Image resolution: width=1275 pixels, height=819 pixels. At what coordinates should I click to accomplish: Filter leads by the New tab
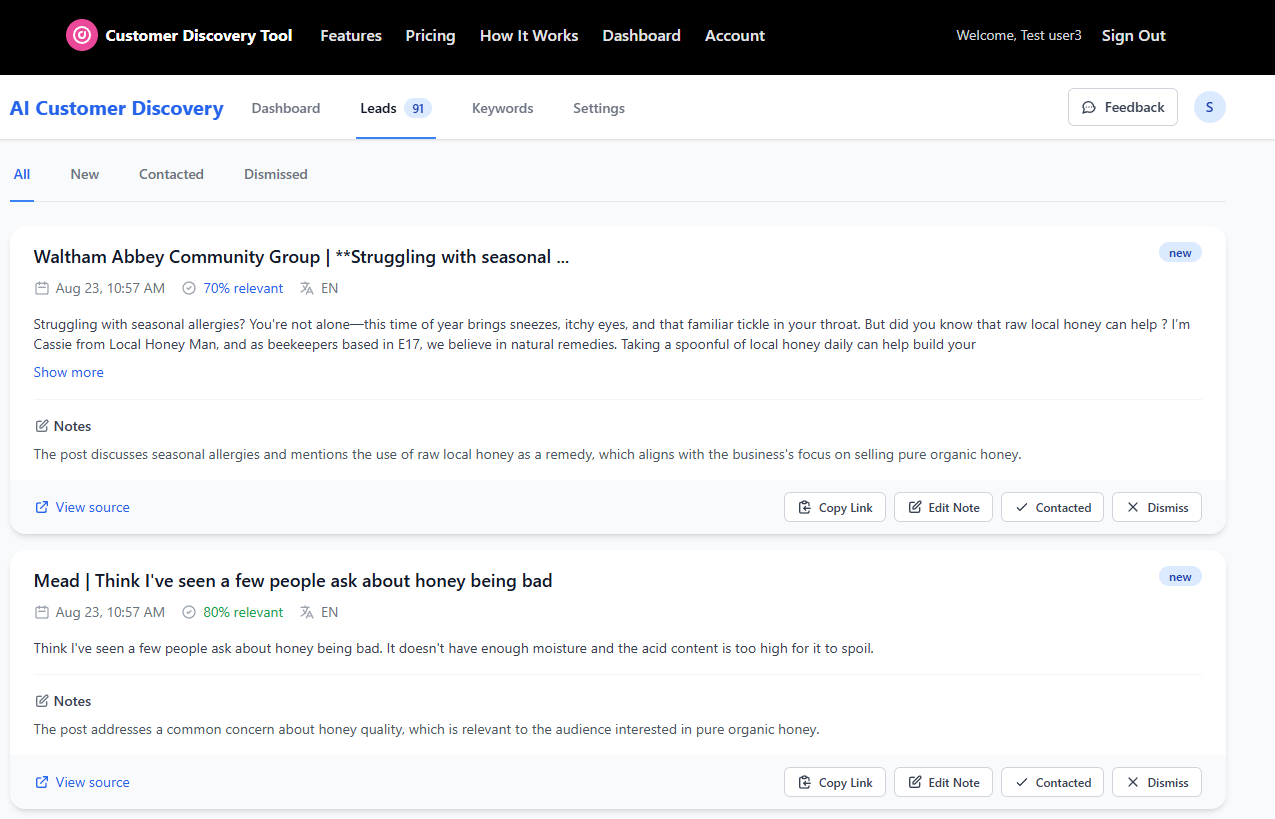pyautogui.click(x=85, y=174)
